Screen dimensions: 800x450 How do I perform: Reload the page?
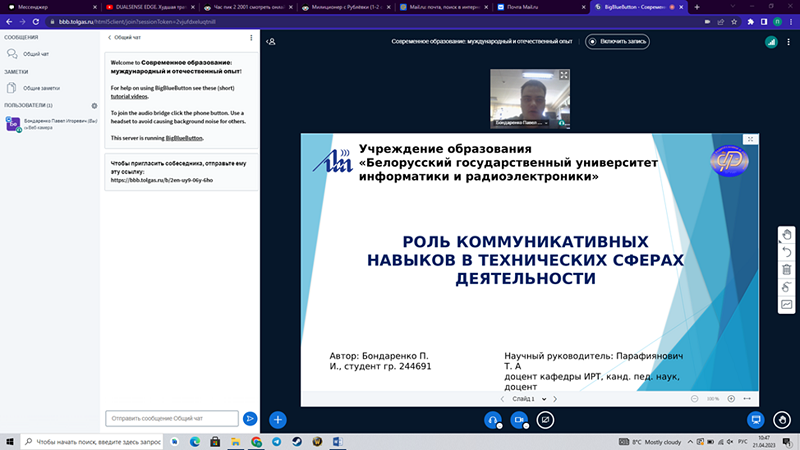[36, 22]
